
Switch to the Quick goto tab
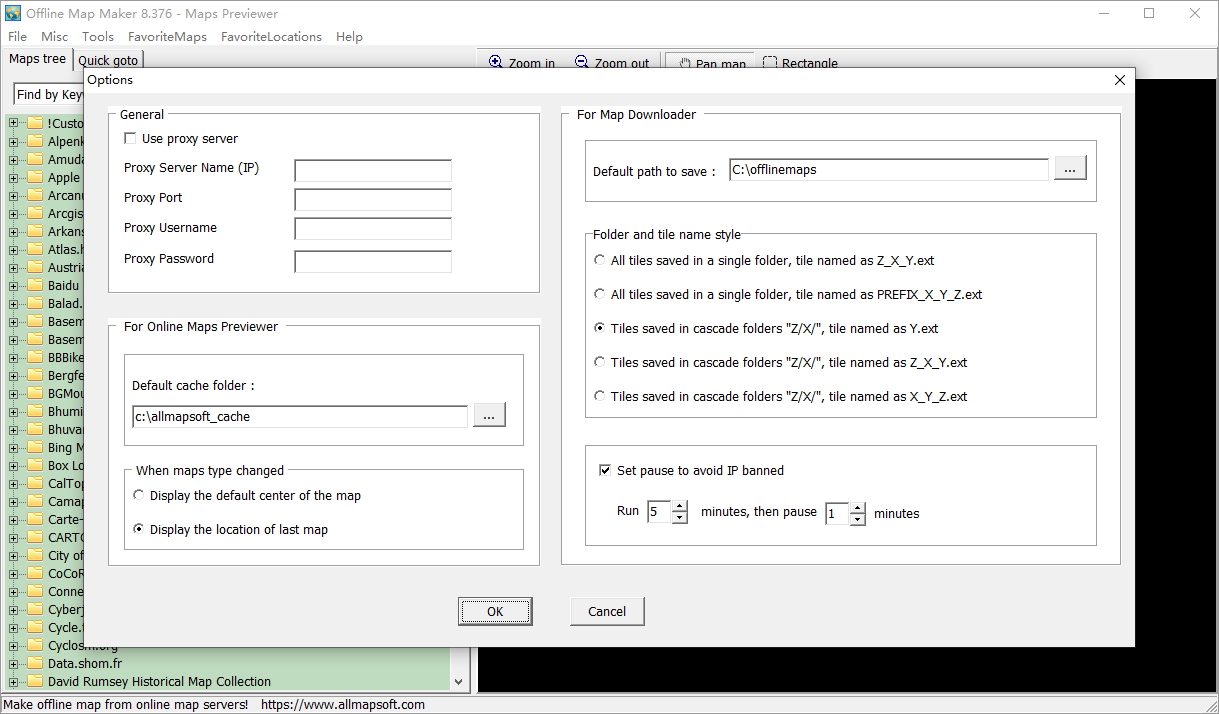tap(108, 61)
